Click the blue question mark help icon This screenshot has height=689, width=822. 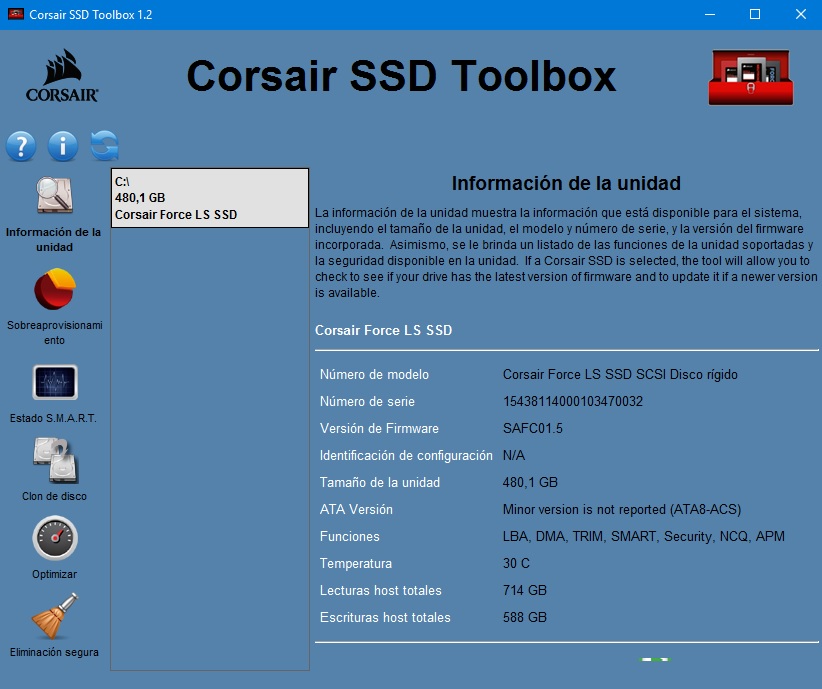tap(21, 146)
